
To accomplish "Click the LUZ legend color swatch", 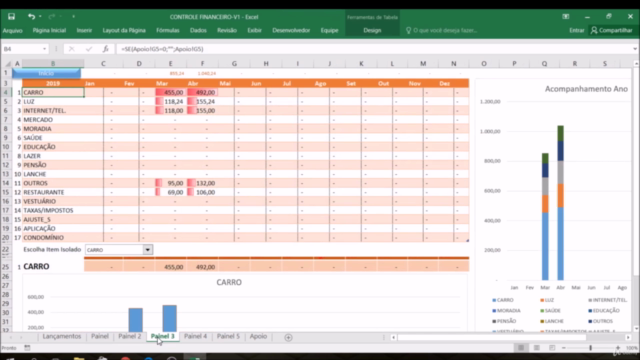I will coord(542,300).
